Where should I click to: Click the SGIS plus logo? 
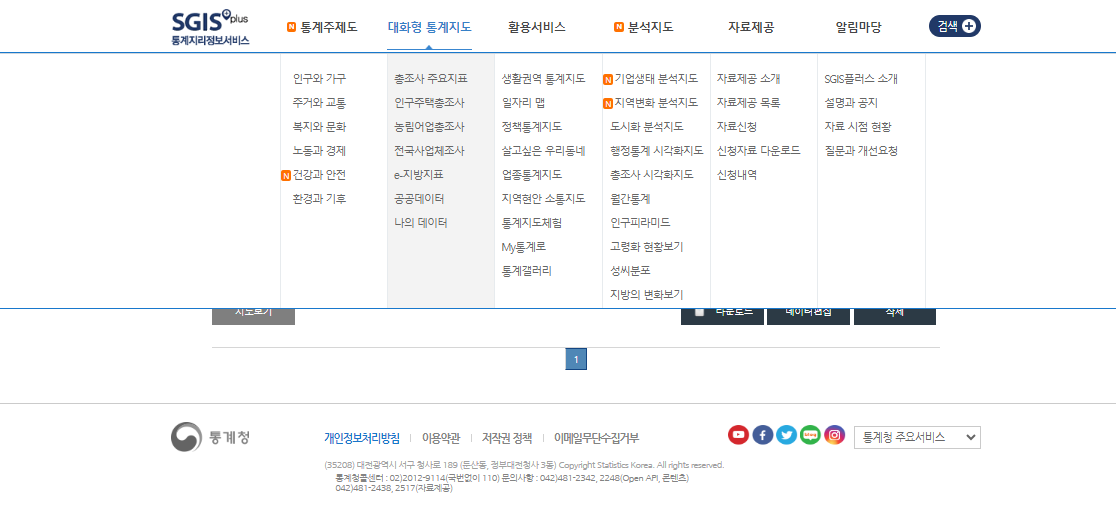(209, 27)
